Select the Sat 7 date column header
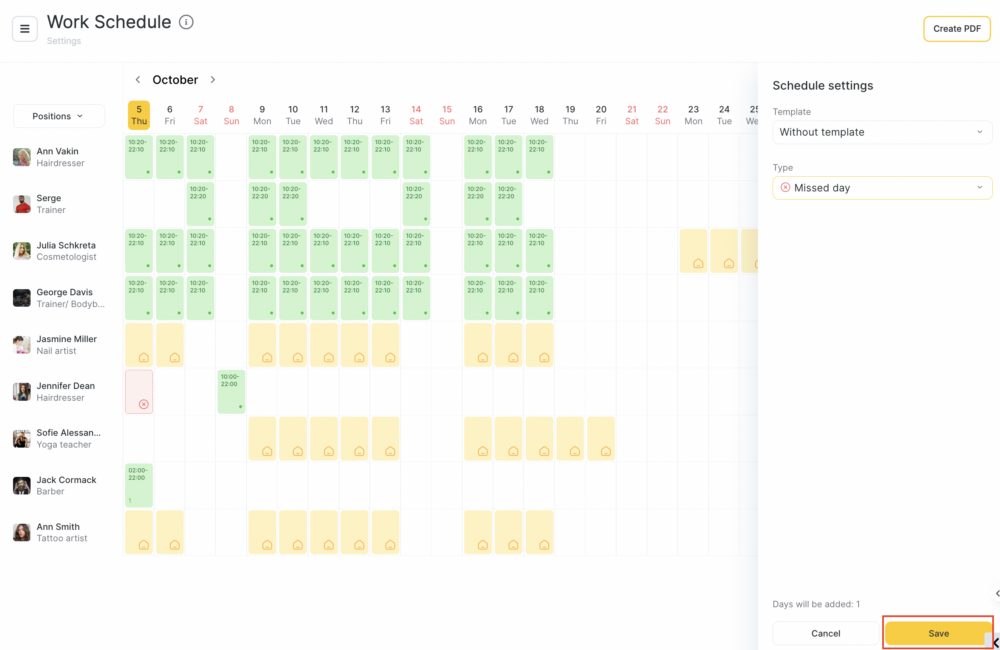Viewport: 1000px width, 650px height. point(201,115)
